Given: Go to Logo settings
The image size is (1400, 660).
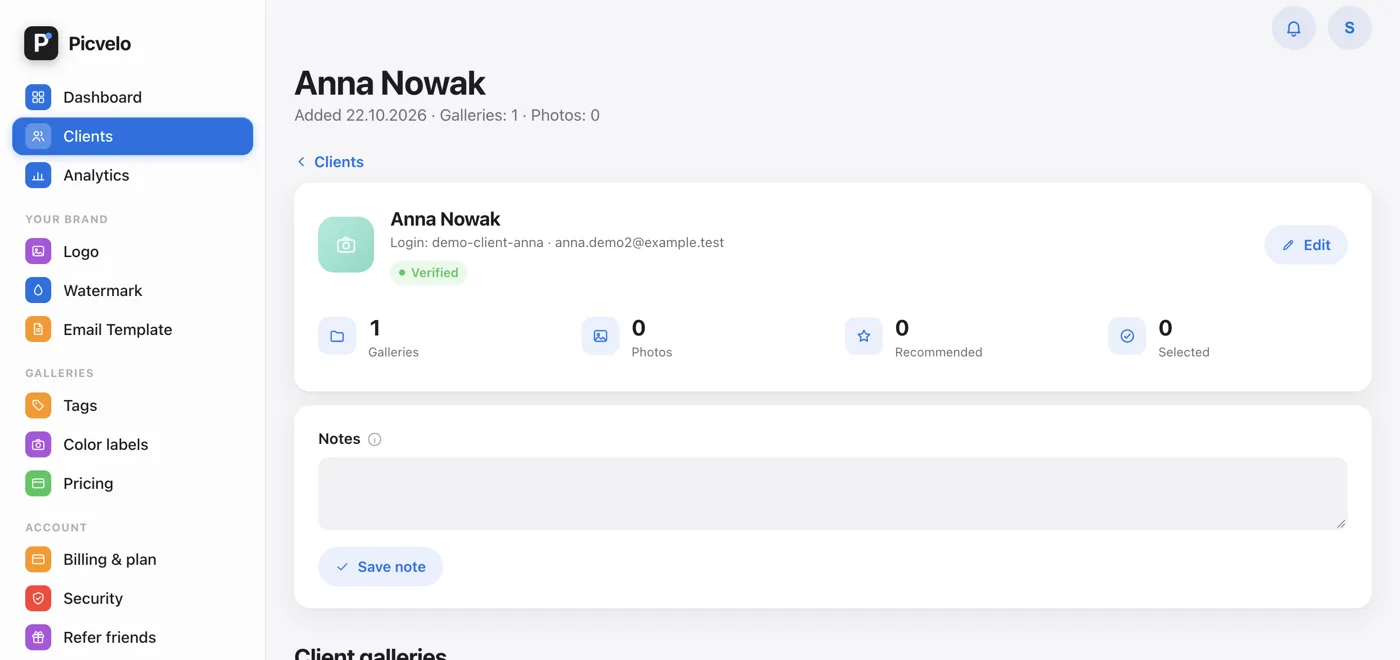Looking at the screenshot, I should pos(132,251).
